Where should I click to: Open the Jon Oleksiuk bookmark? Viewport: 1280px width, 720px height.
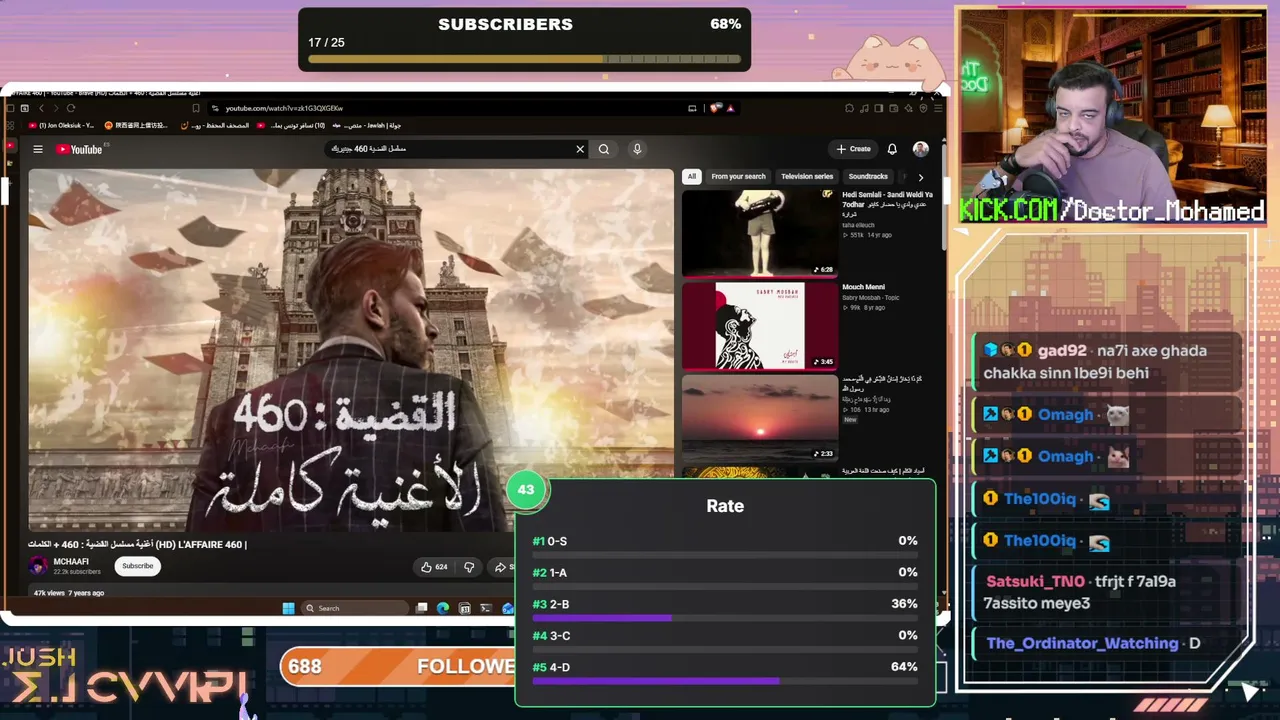click(x=61, y=125)
